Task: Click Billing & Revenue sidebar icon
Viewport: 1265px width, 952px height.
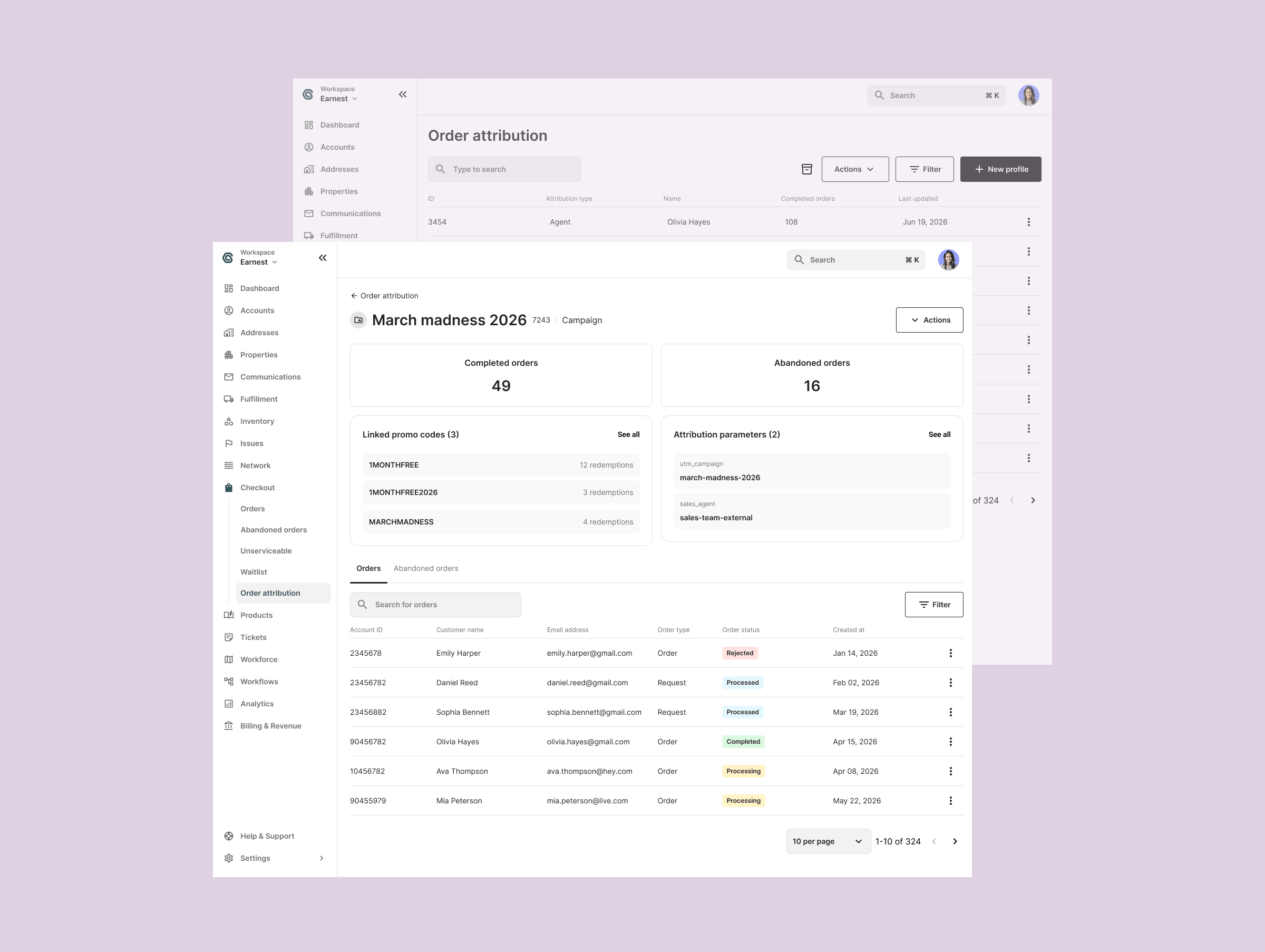Action: coord(229,726)
